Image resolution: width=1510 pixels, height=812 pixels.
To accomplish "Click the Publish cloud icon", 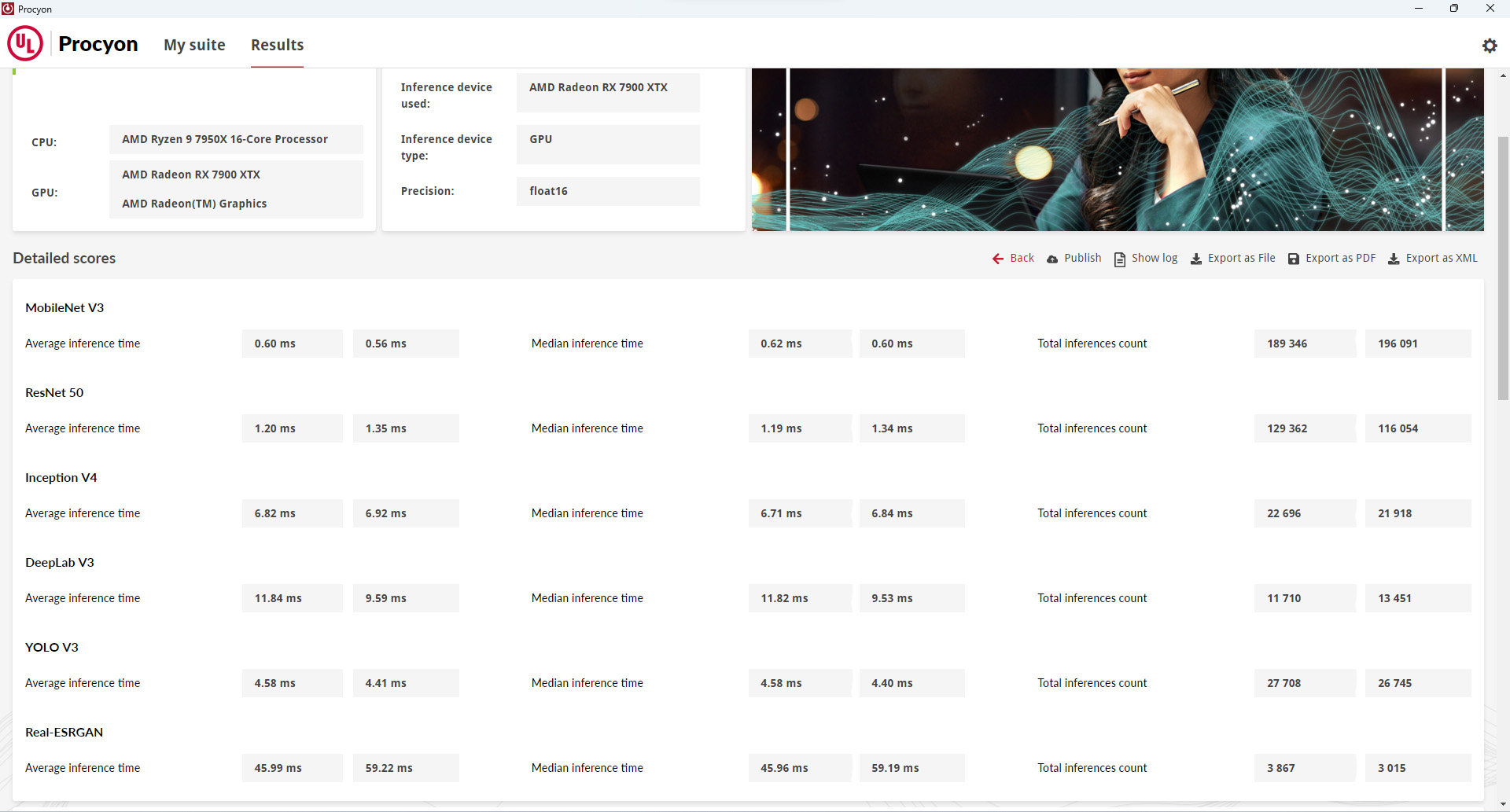I will click(x=1051, y=259).
